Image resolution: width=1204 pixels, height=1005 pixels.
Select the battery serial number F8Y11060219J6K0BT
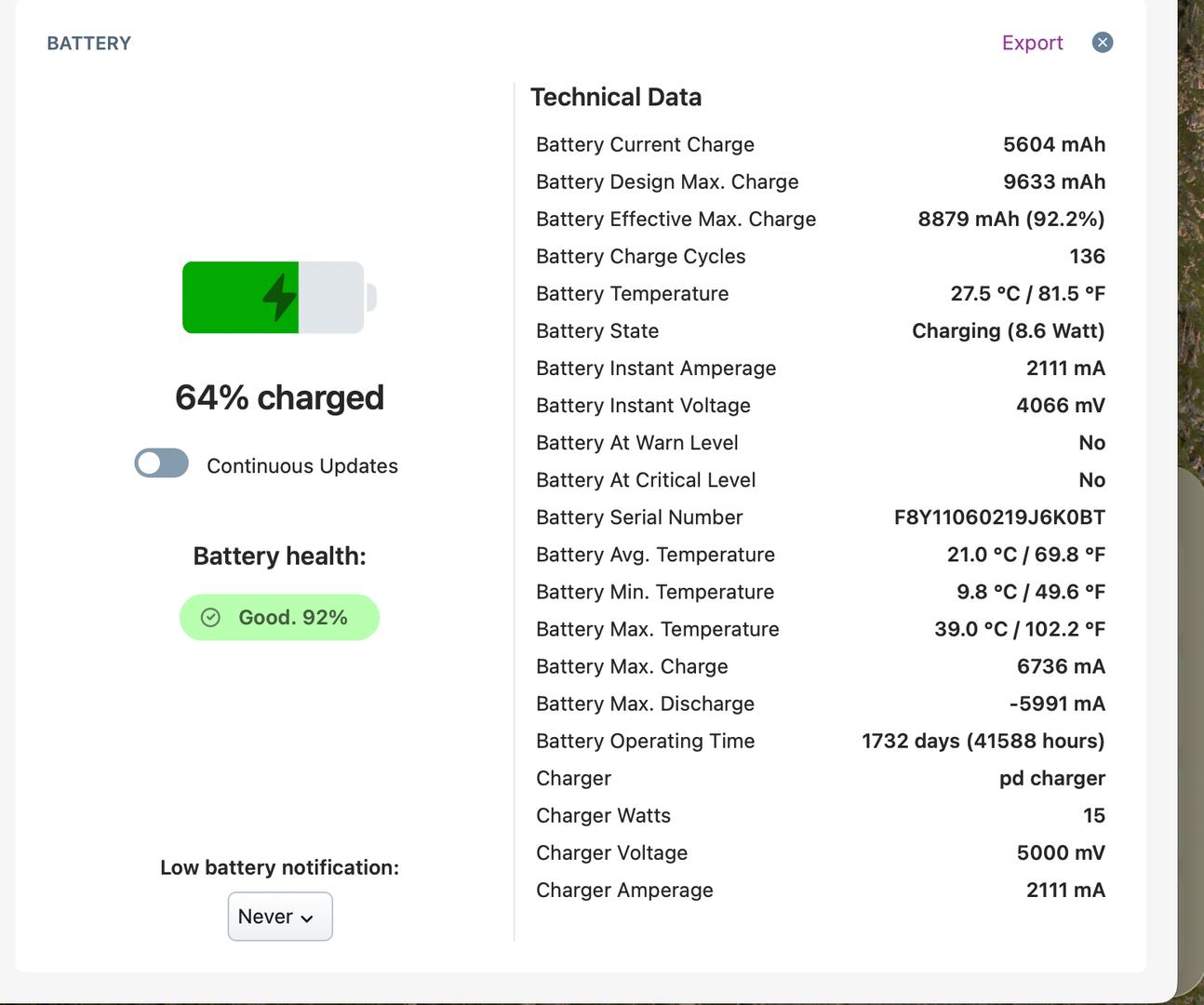999,517
